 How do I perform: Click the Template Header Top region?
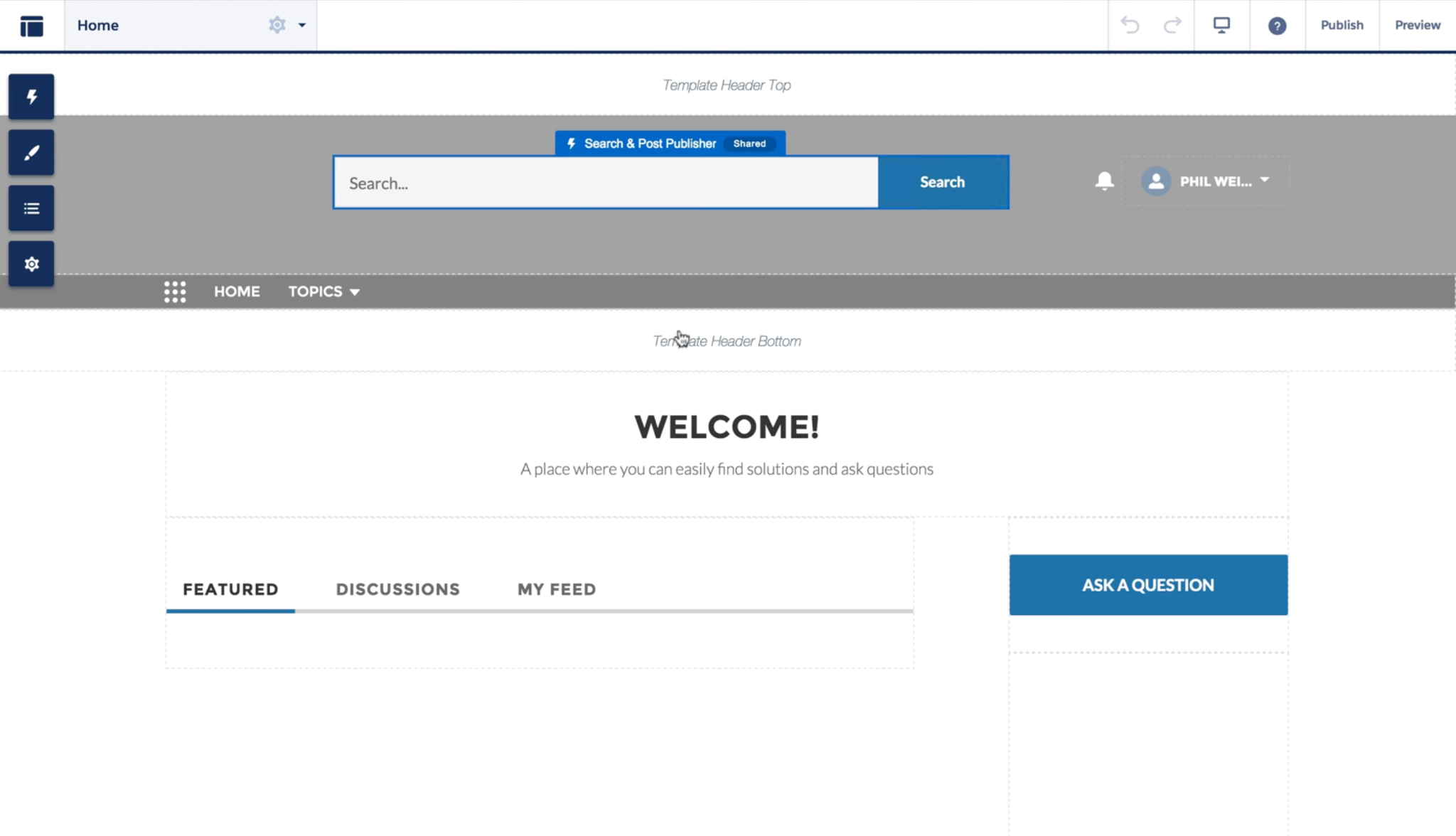pos(727,85)
